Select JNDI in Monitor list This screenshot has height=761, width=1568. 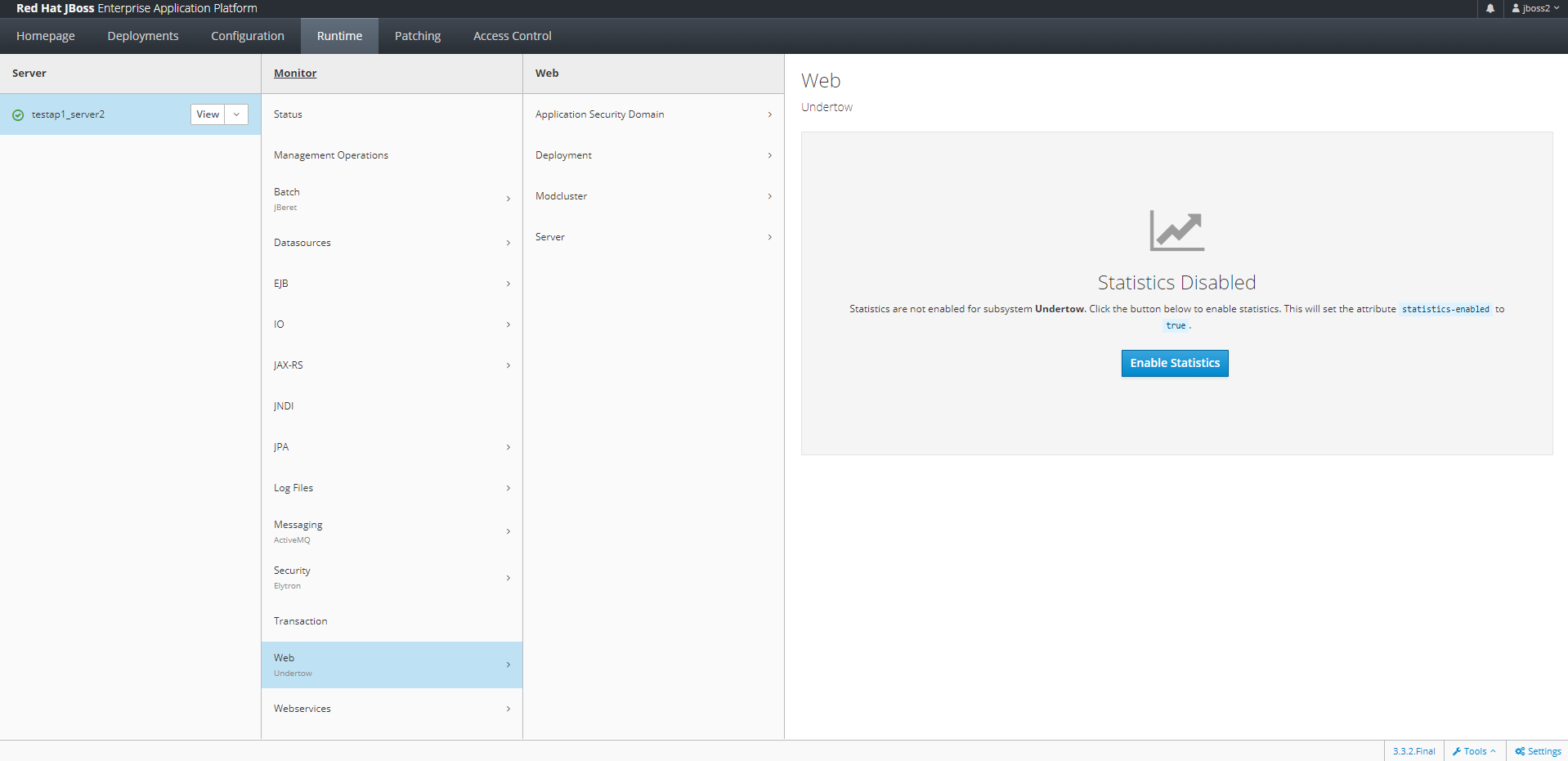pyautogui.click(x=392, y=406)
